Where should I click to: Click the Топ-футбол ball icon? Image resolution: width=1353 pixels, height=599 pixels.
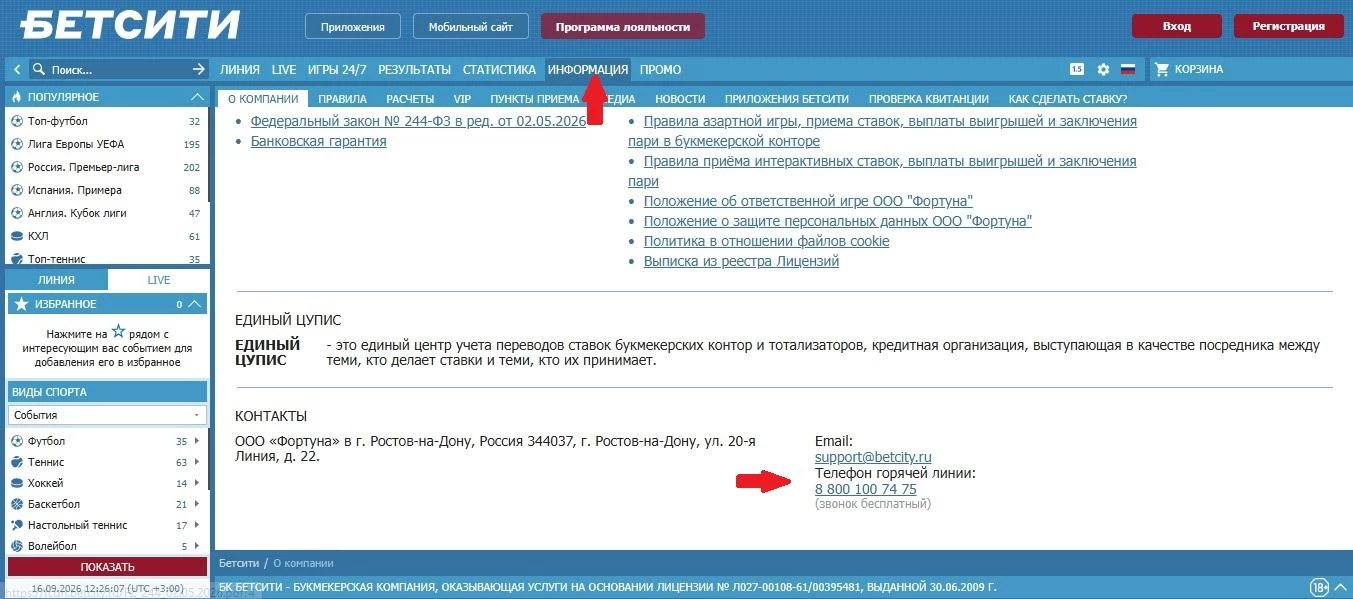(x=17, y=121)
